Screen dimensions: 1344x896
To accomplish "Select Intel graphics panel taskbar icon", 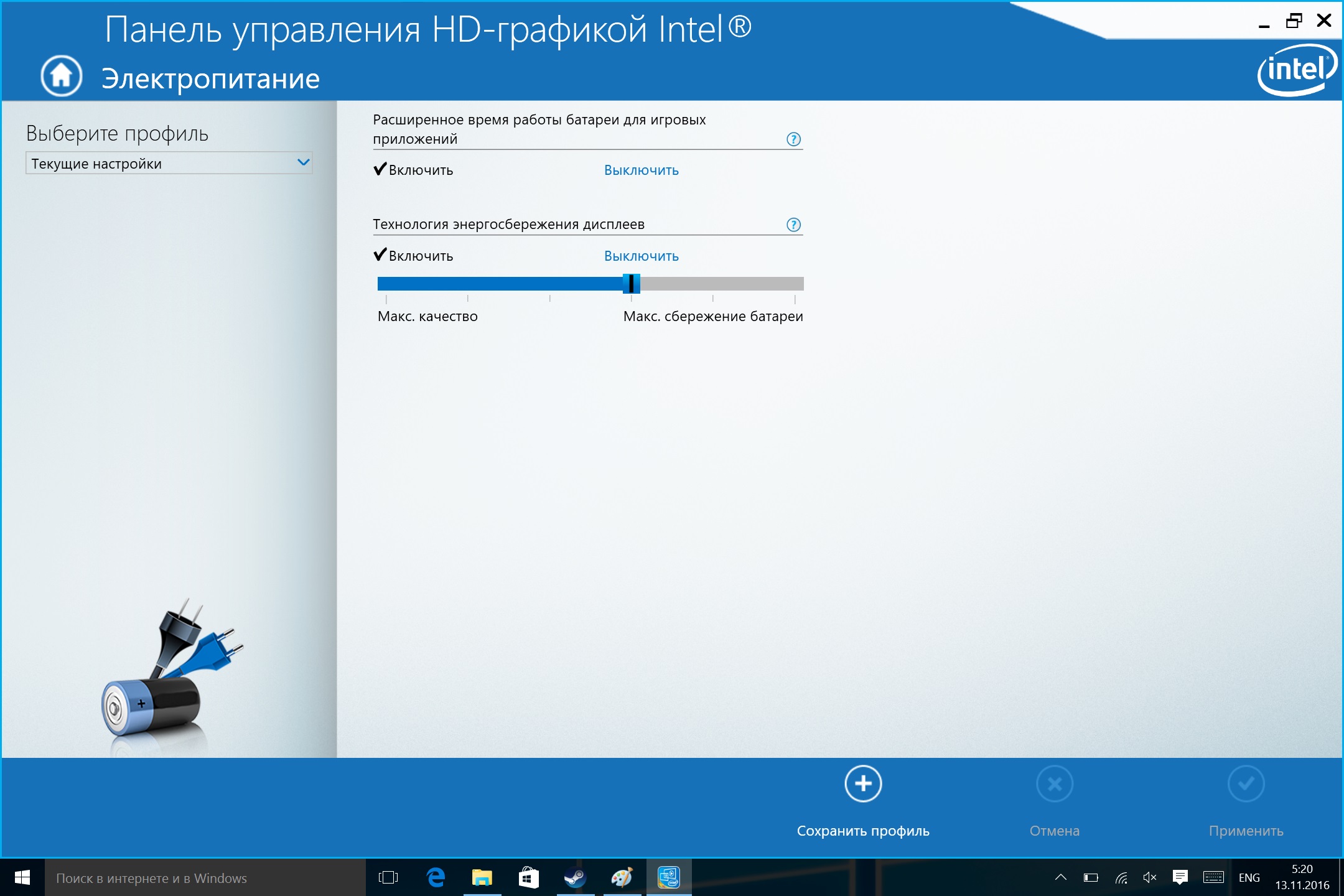I will point(669,877).
